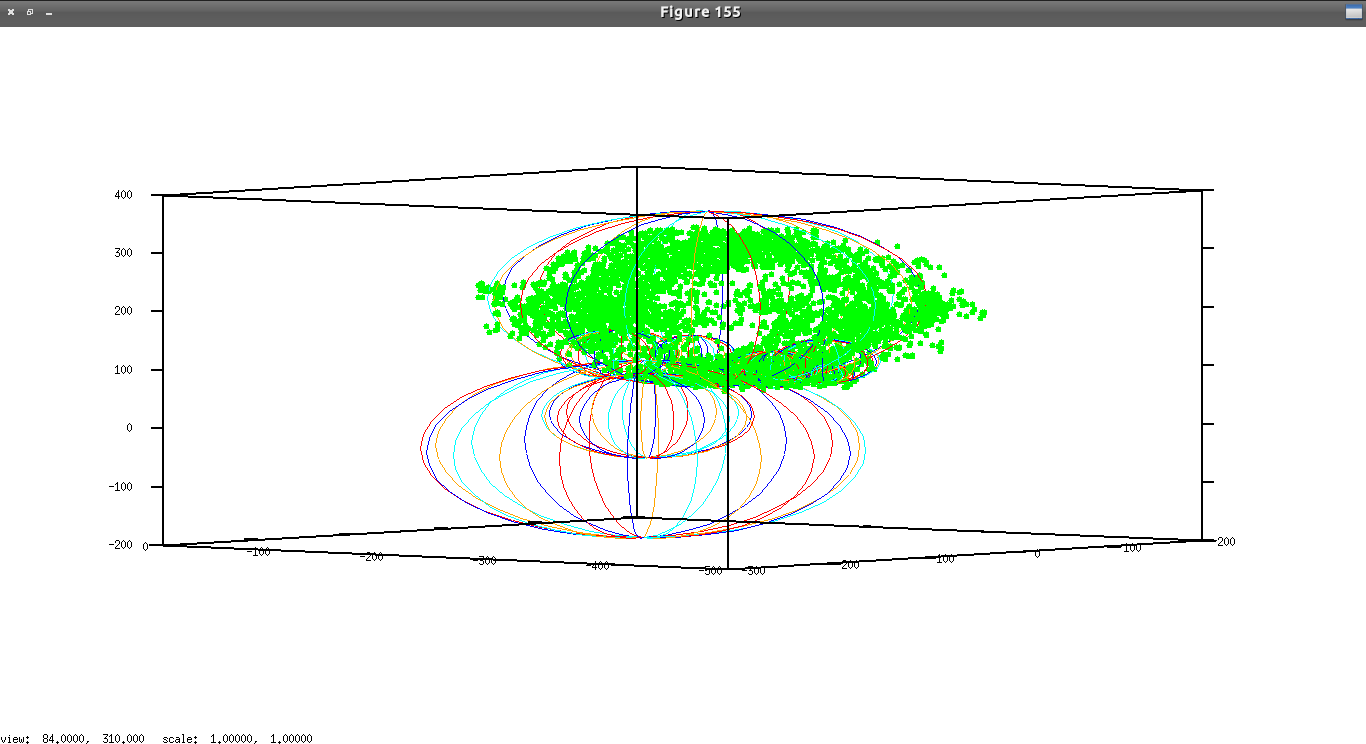Screen dimensions: 1366x744
Task: Select the -400 tick label on bottom axis
Action: point(597,566)
